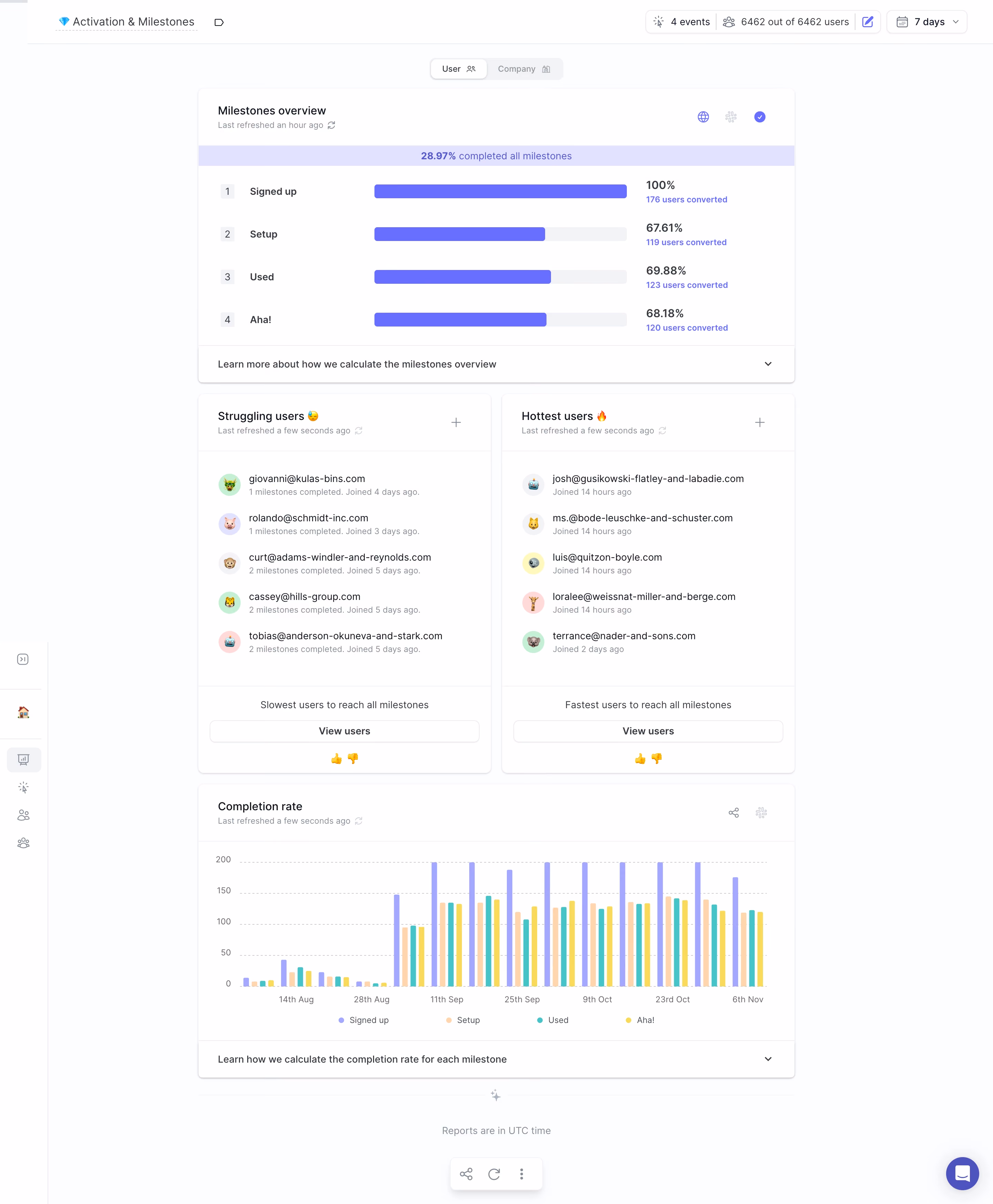Click 6462 out of 6462 users segment
993x1204 pixels.
786,22
